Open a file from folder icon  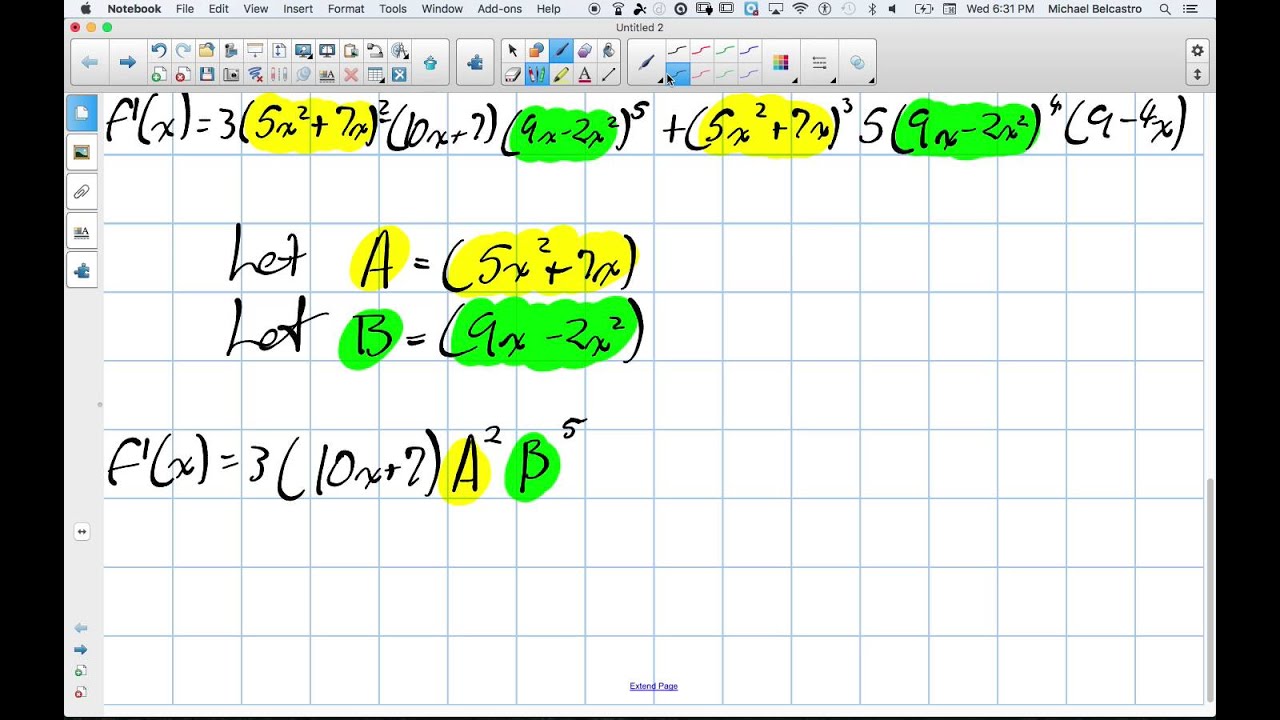coord(207,50)
